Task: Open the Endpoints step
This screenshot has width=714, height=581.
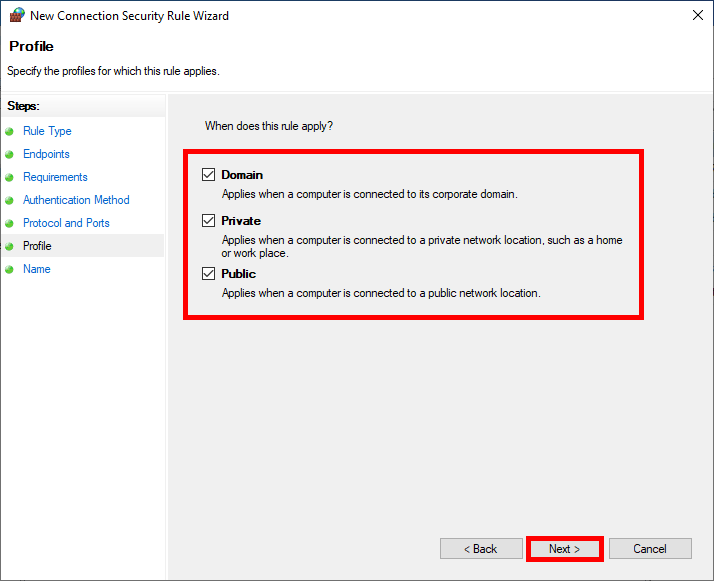Action: pyautogui.click(x=46, y=154)
